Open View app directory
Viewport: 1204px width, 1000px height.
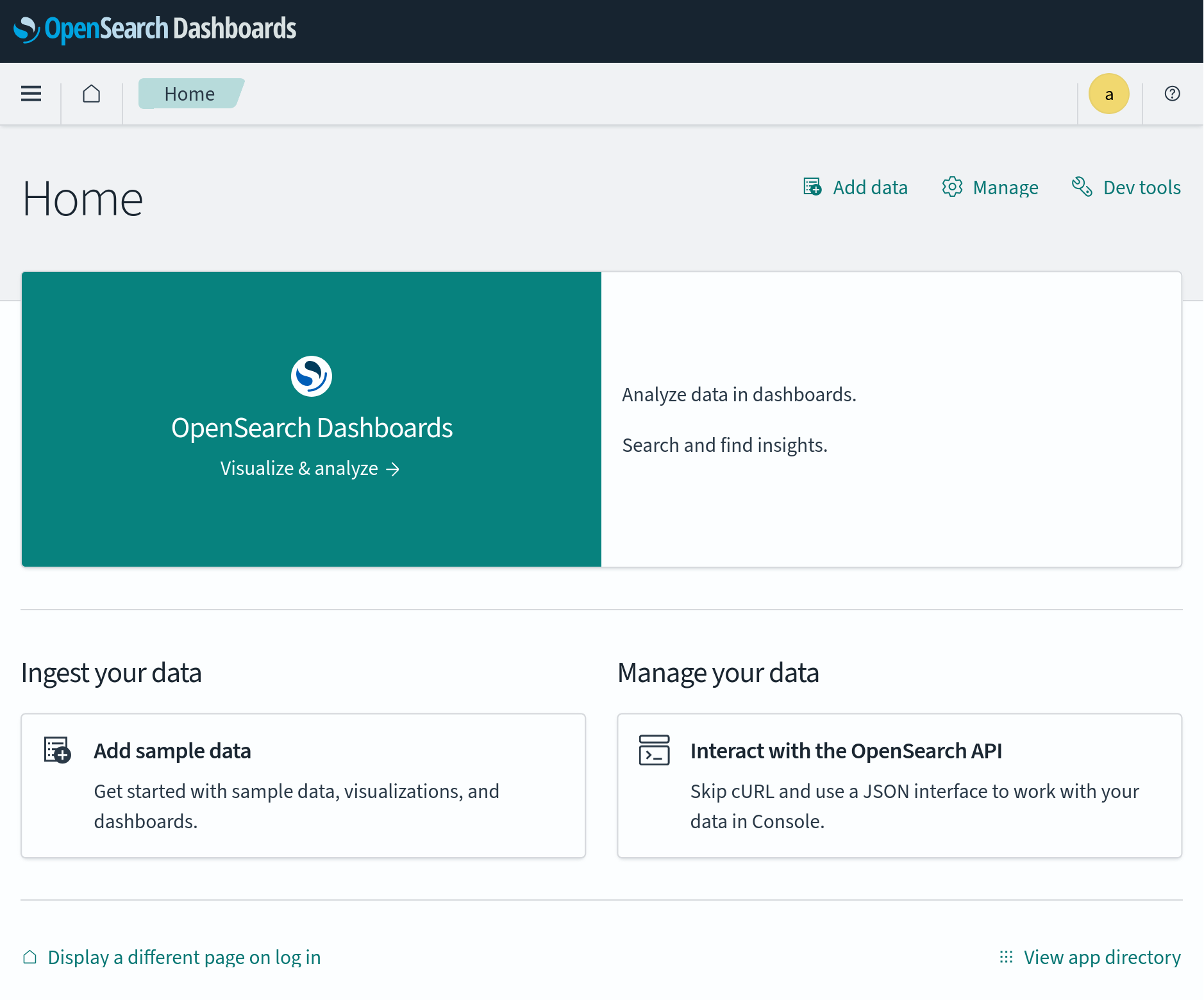[x=1102, y=957]
